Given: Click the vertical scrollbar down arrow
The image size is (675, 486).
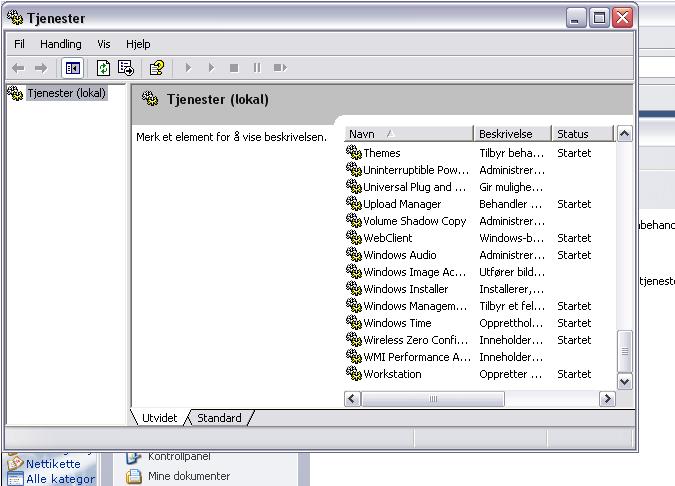Looking at the screenshot, I should (625, 381).
